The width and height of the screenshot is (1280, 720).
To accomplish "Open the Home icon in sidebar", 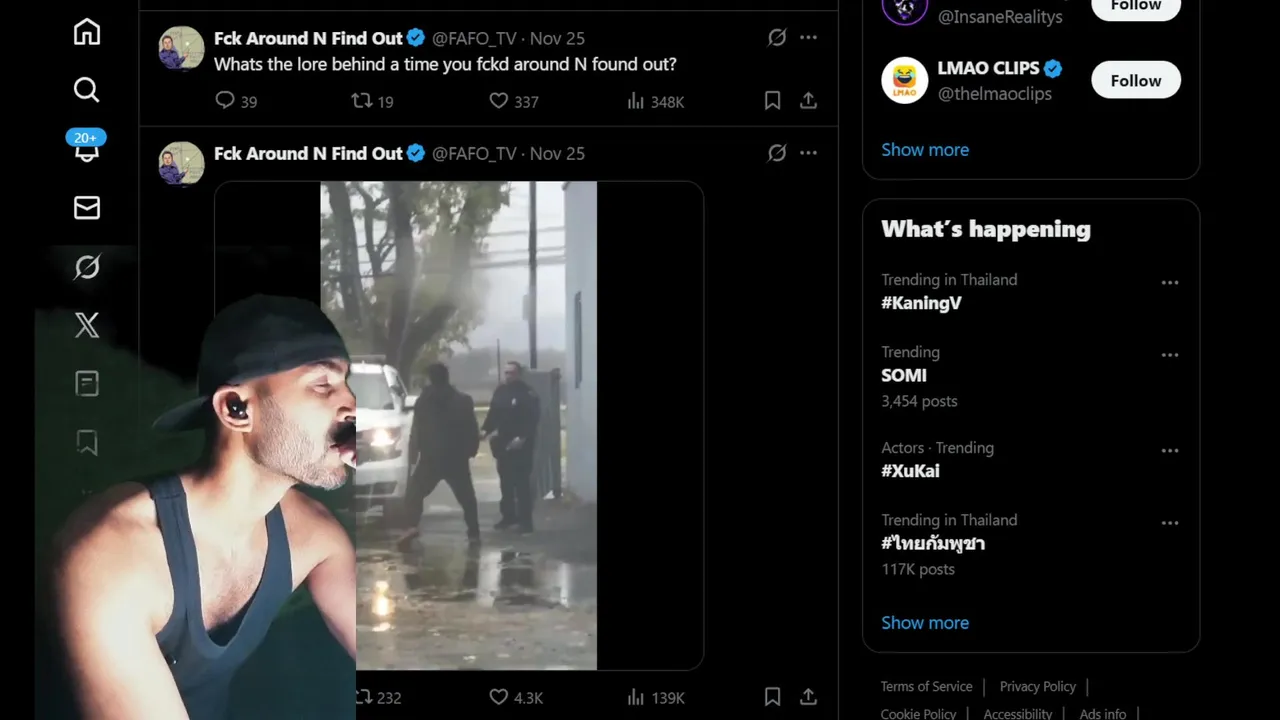I will click(x=87, y=32).
